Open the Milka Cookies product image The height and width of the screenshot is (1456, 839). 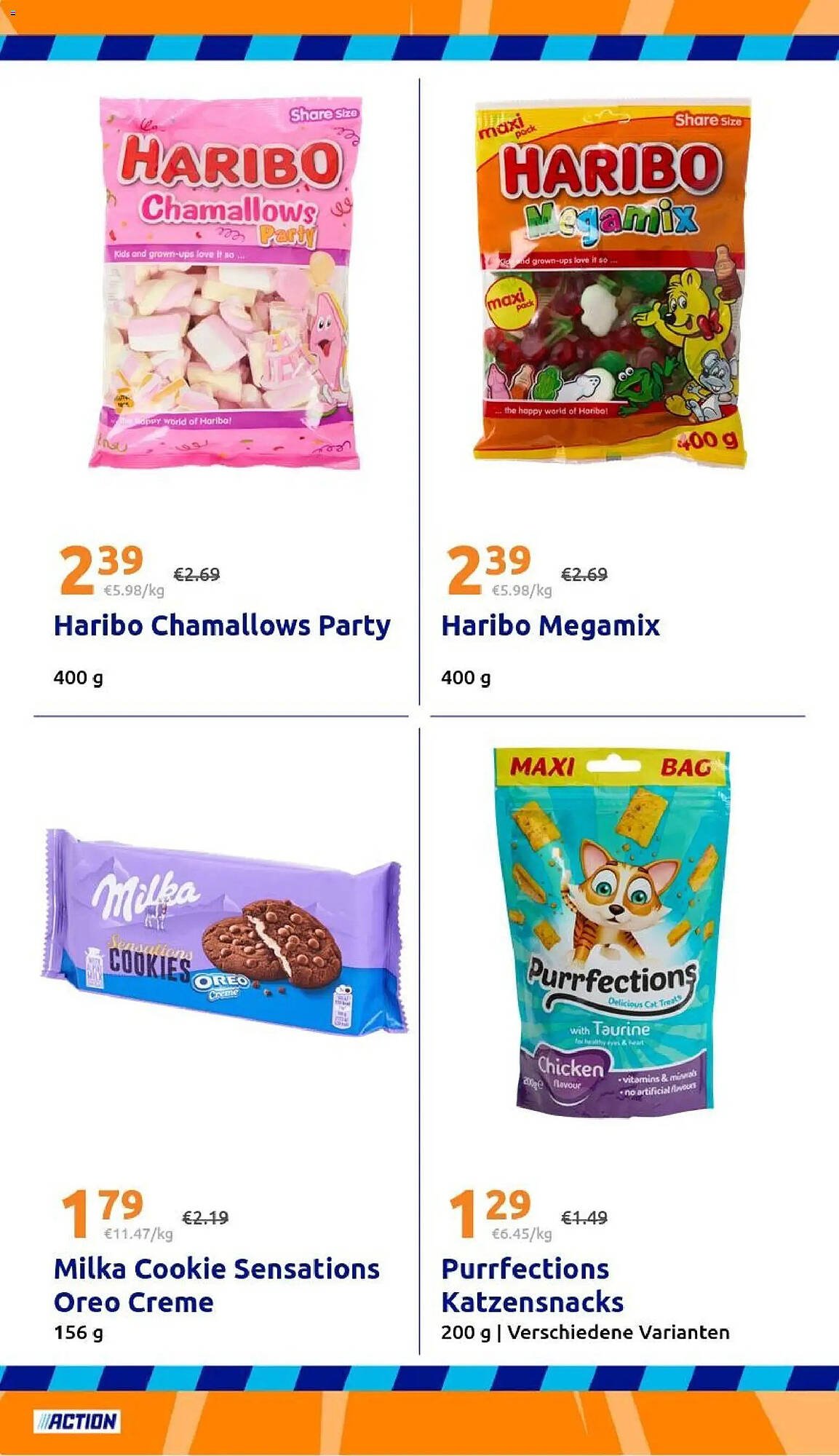tap(224, 931)
